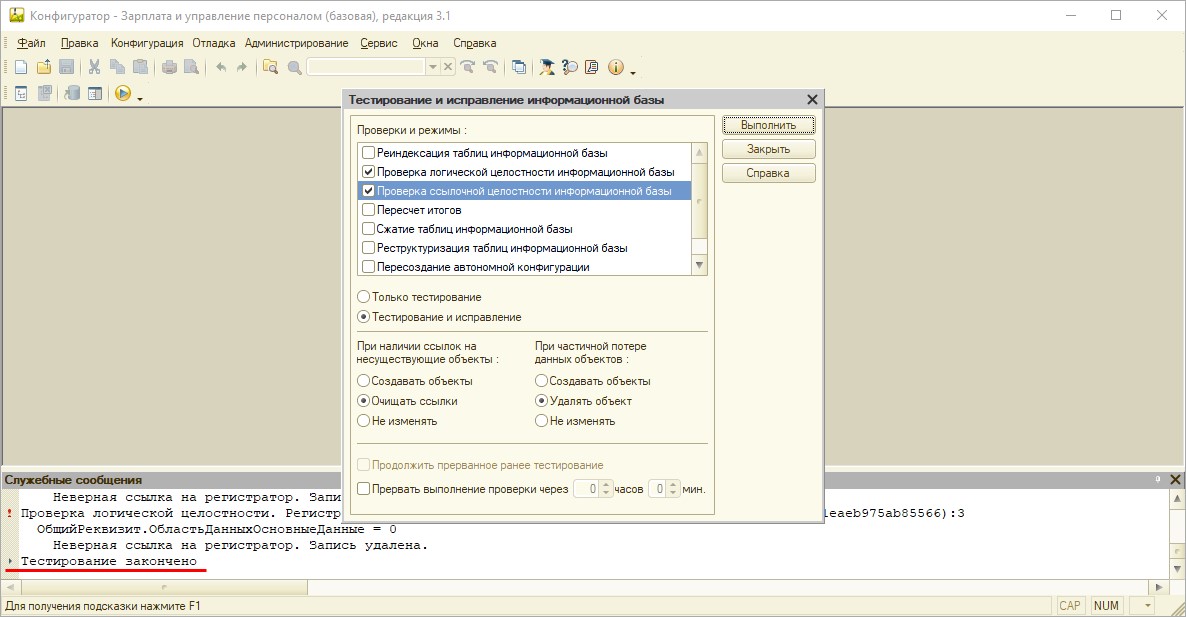1186x617 pixels.
Task: Open Print Preview from the toolbar
Action: pyautogui.click(x=191, y=67)
